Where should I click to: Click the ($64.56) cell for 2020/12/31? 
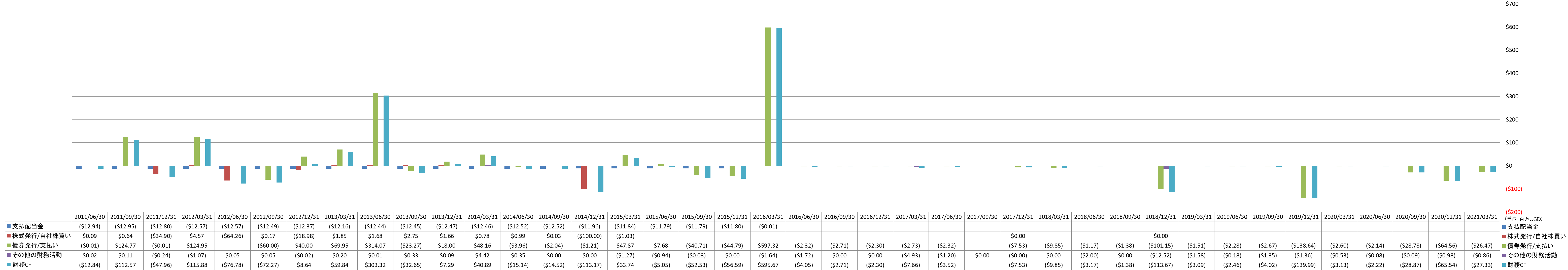(x=1446, y=246)
